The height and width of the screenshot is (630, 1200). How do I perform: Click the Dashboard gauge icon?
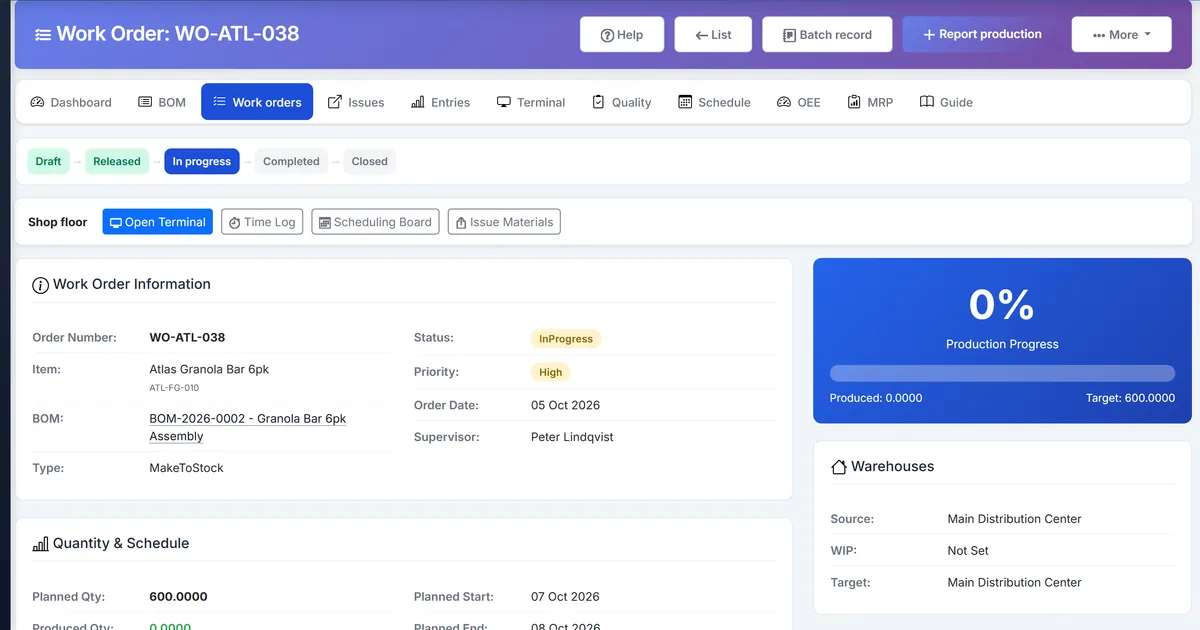38,102
